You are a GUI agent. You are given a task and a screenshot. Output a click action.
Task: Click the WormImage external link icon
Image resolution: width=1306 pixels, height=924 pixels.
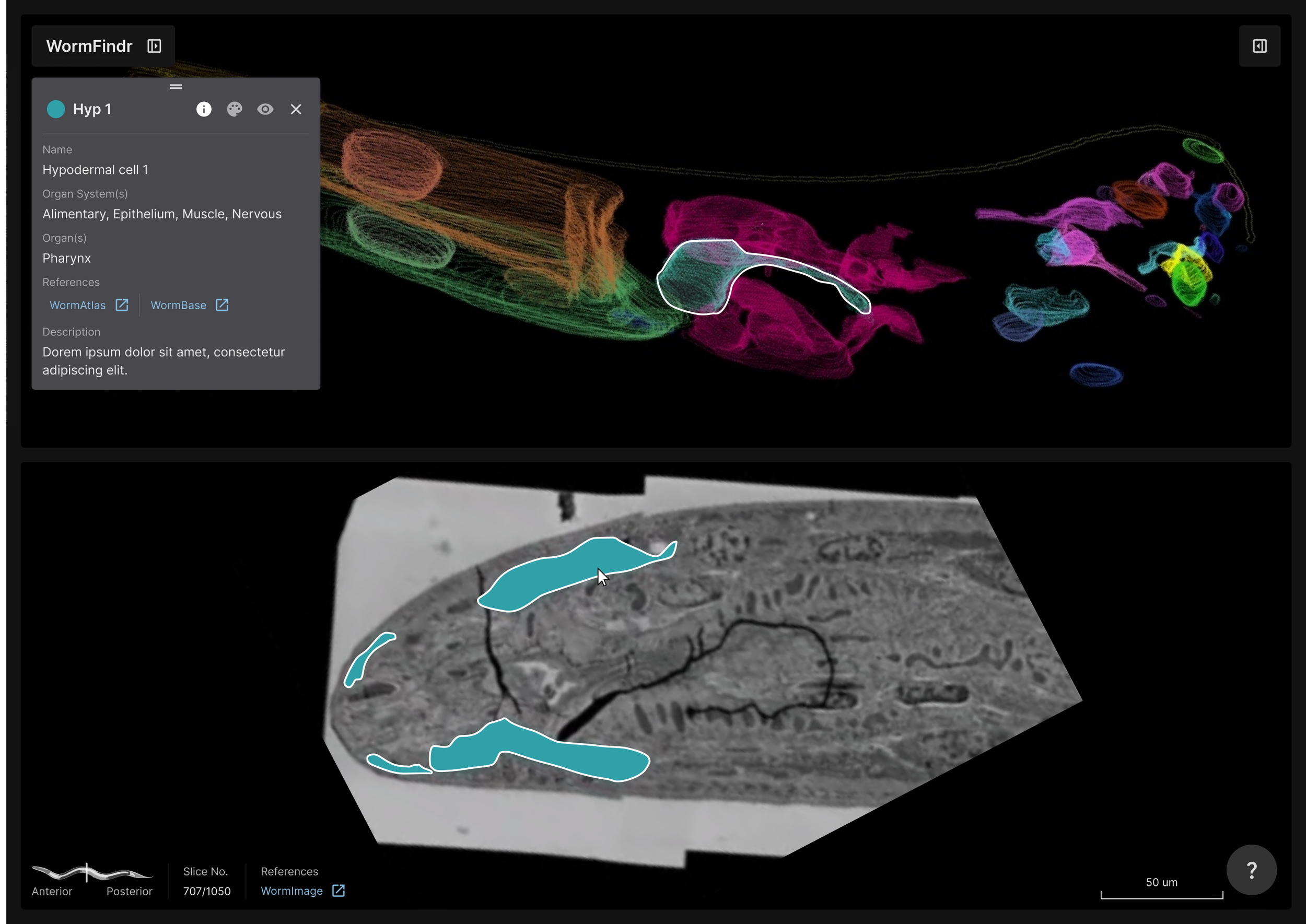339,891
